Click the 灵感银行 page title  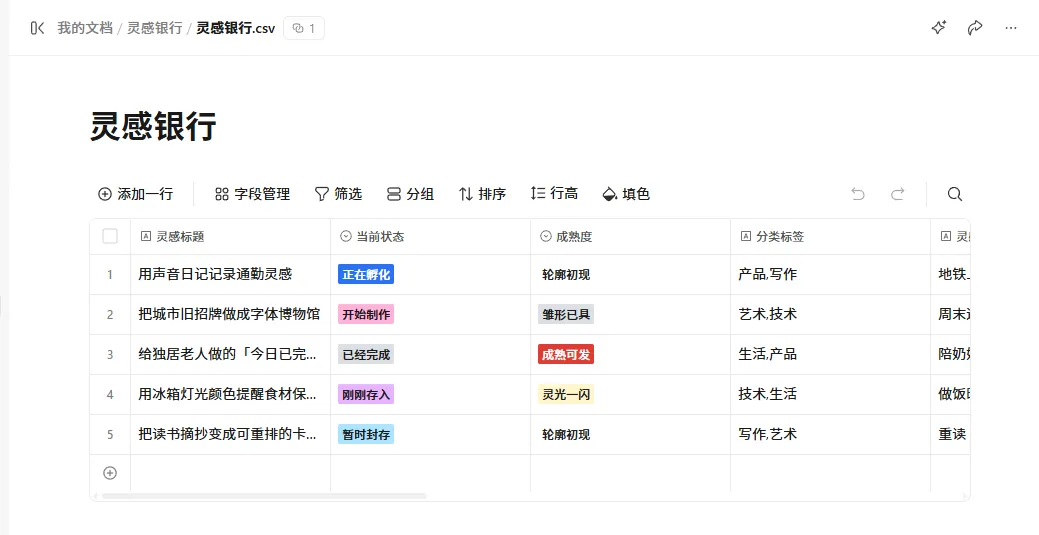153,126
